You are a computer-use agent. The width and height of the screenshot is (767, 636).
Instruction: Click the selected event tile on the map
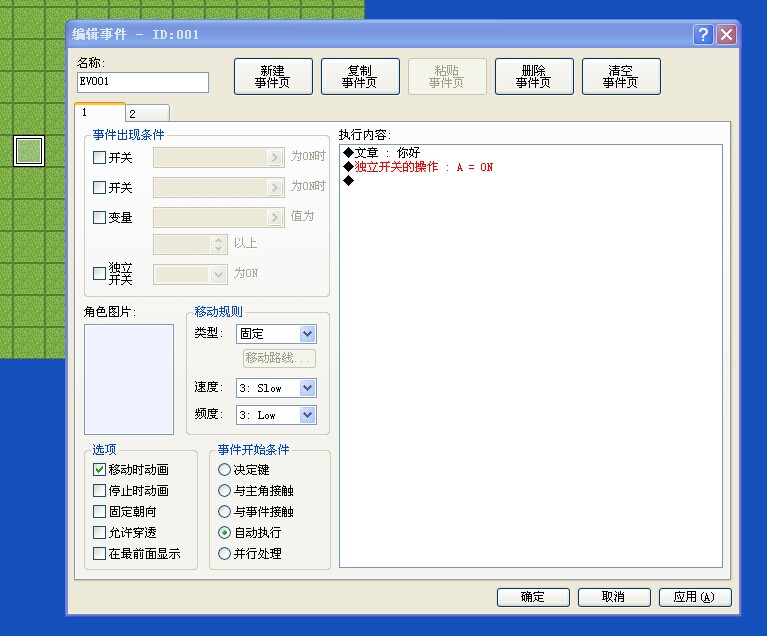[29, 151]
